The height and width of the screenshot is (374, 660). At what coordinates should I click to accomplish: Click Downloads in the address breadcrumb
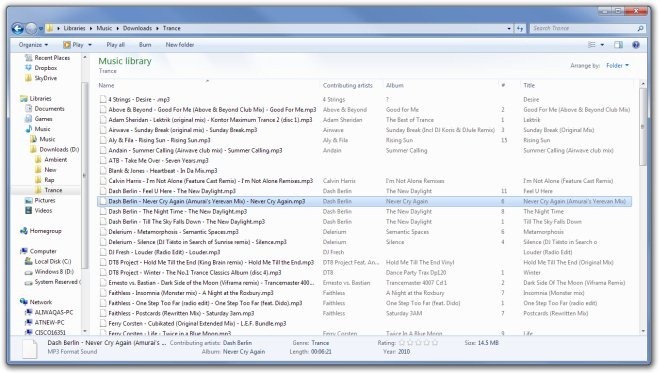137,28
